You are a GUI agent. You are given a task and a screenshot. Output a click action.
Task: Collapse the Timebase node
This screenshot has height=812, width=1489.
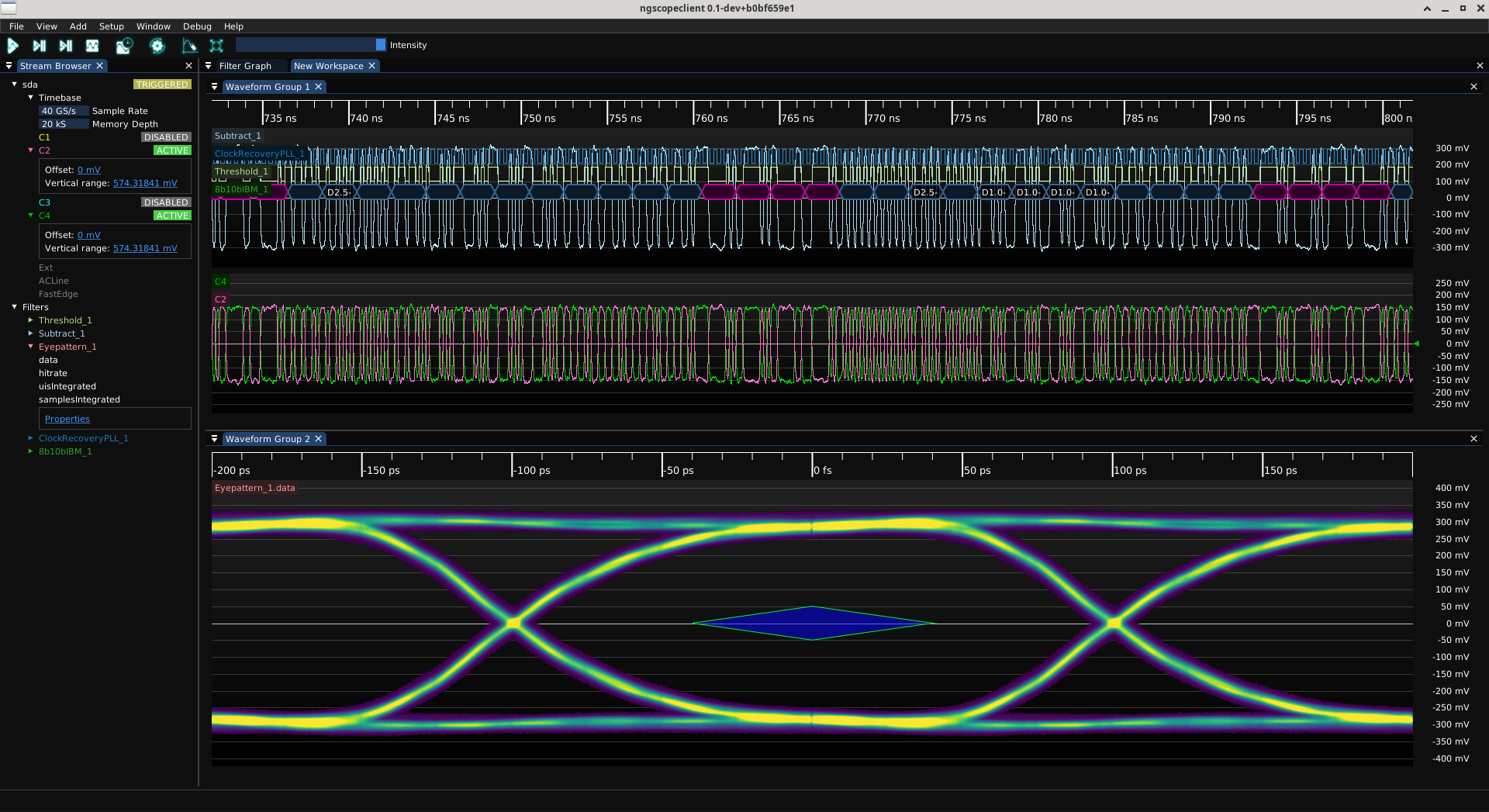31,97
